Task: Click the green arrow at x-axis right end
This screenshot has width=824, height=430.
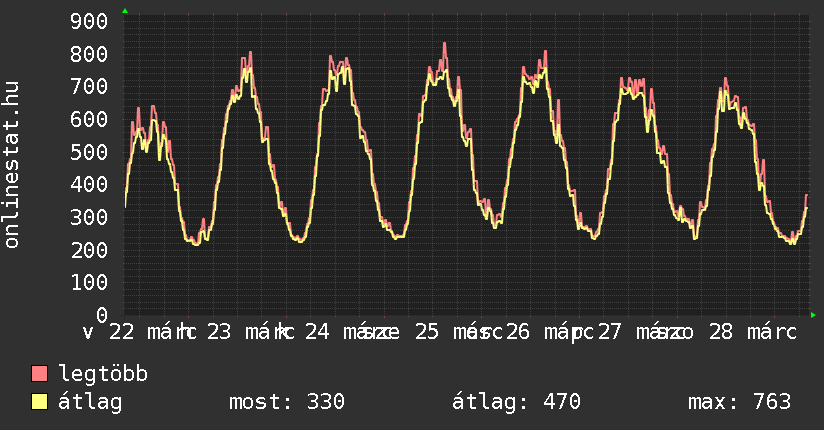Action: [x=814, y=315]
